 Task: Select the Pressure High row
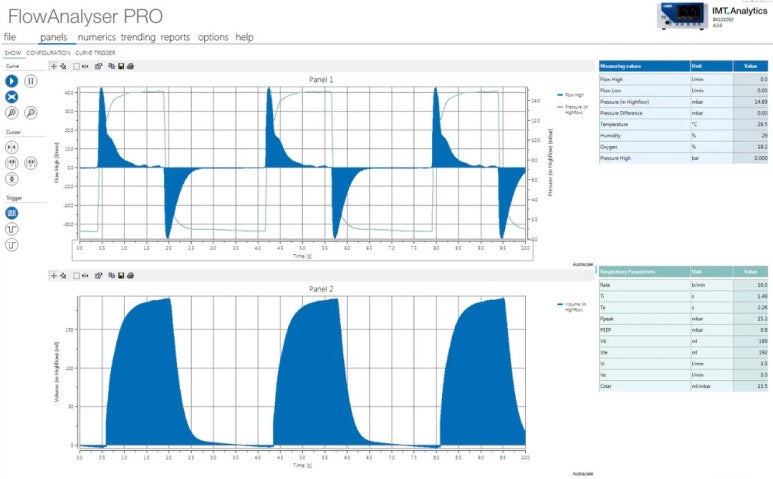point(683,158)
